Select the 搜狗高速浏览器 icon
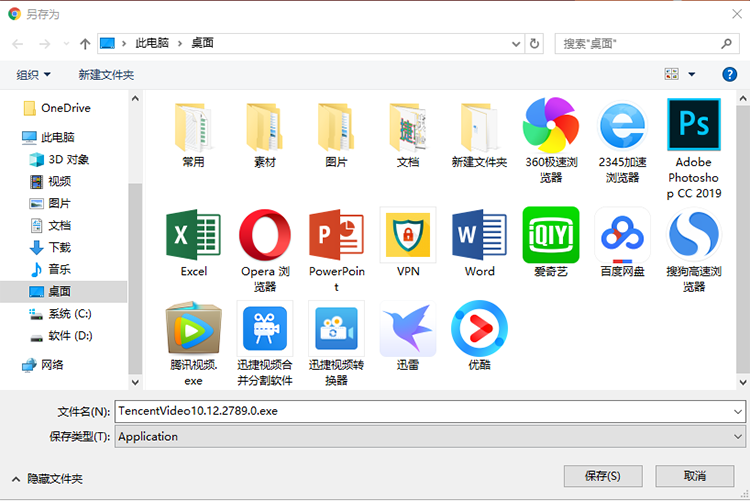 click(694, 234)
